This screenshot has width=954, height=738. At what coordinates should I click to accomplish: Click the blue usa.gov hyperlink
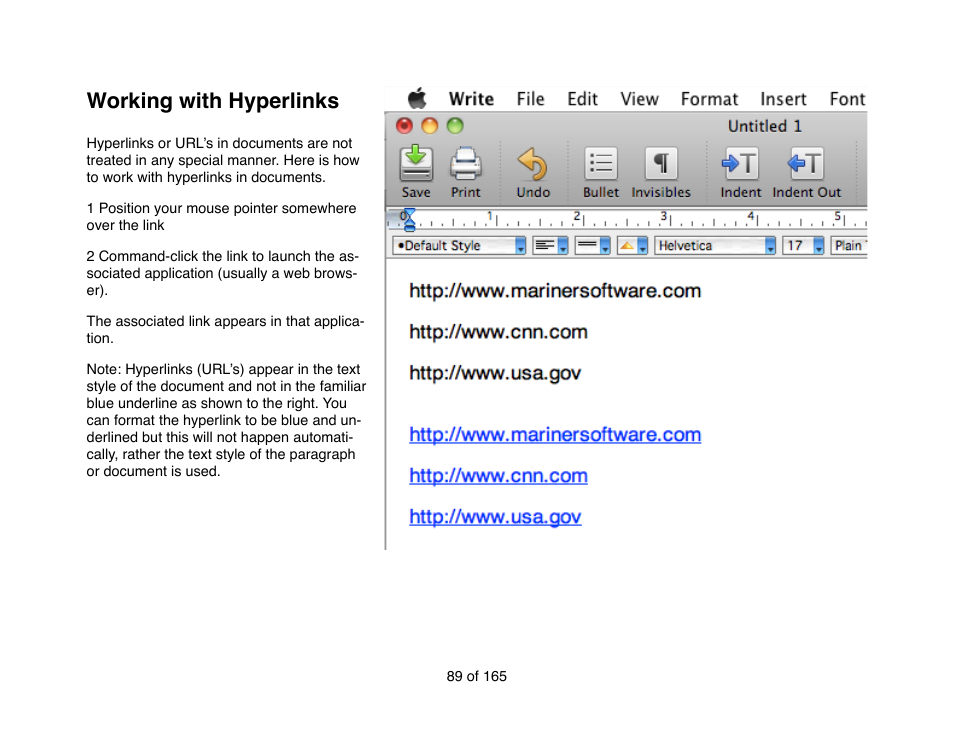[x=495, y=517]
